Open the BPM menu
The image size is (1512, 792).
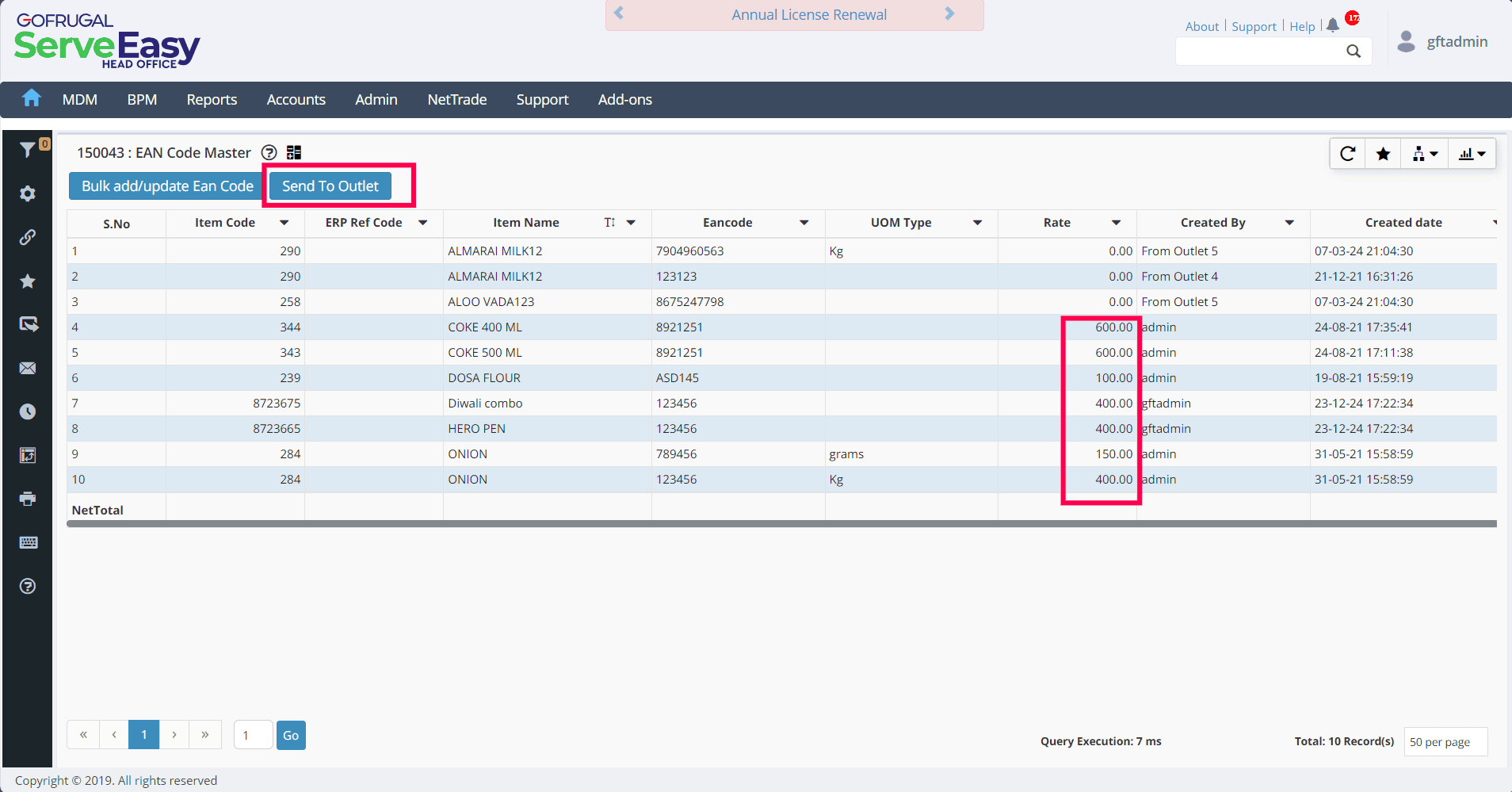point(142,100)
